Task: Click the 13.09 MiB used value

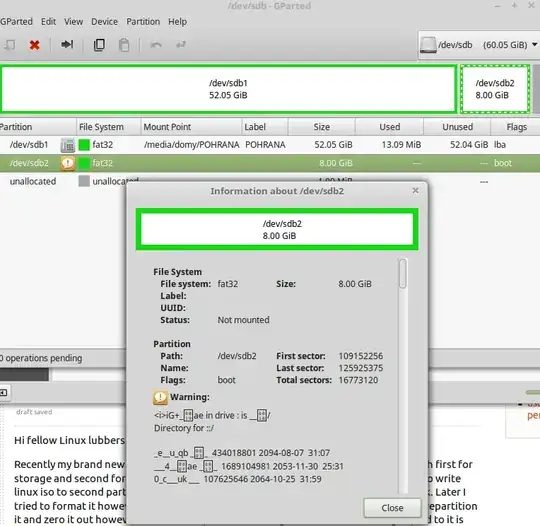Action: [401, 145]
